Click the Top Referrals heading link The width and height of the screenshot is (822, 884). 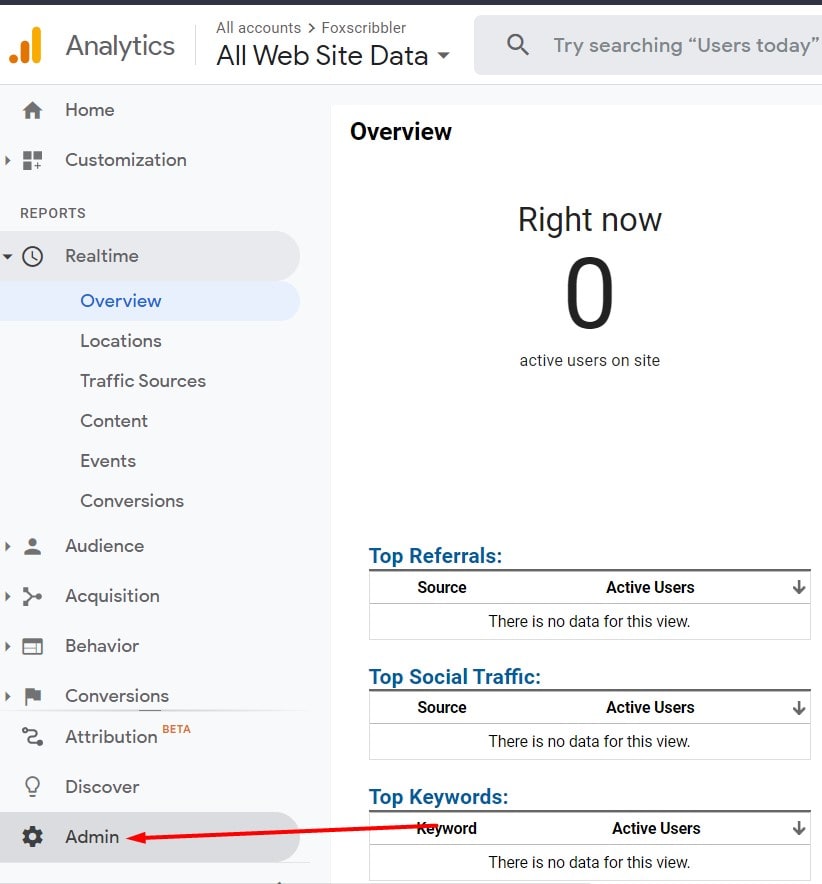tap(435, 556)
